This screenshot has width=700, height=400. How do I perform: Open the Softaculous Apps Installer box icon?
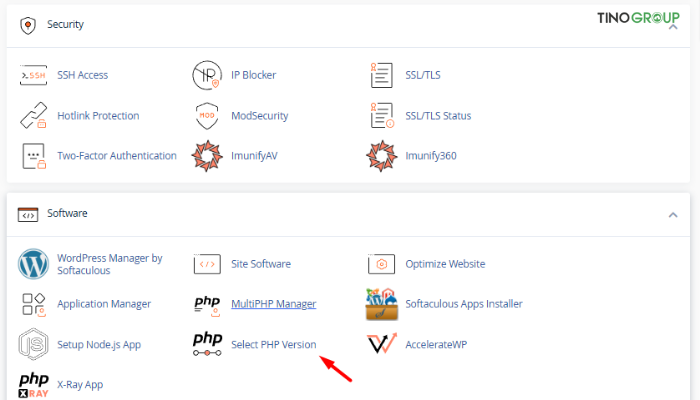[x=382, y=304]
